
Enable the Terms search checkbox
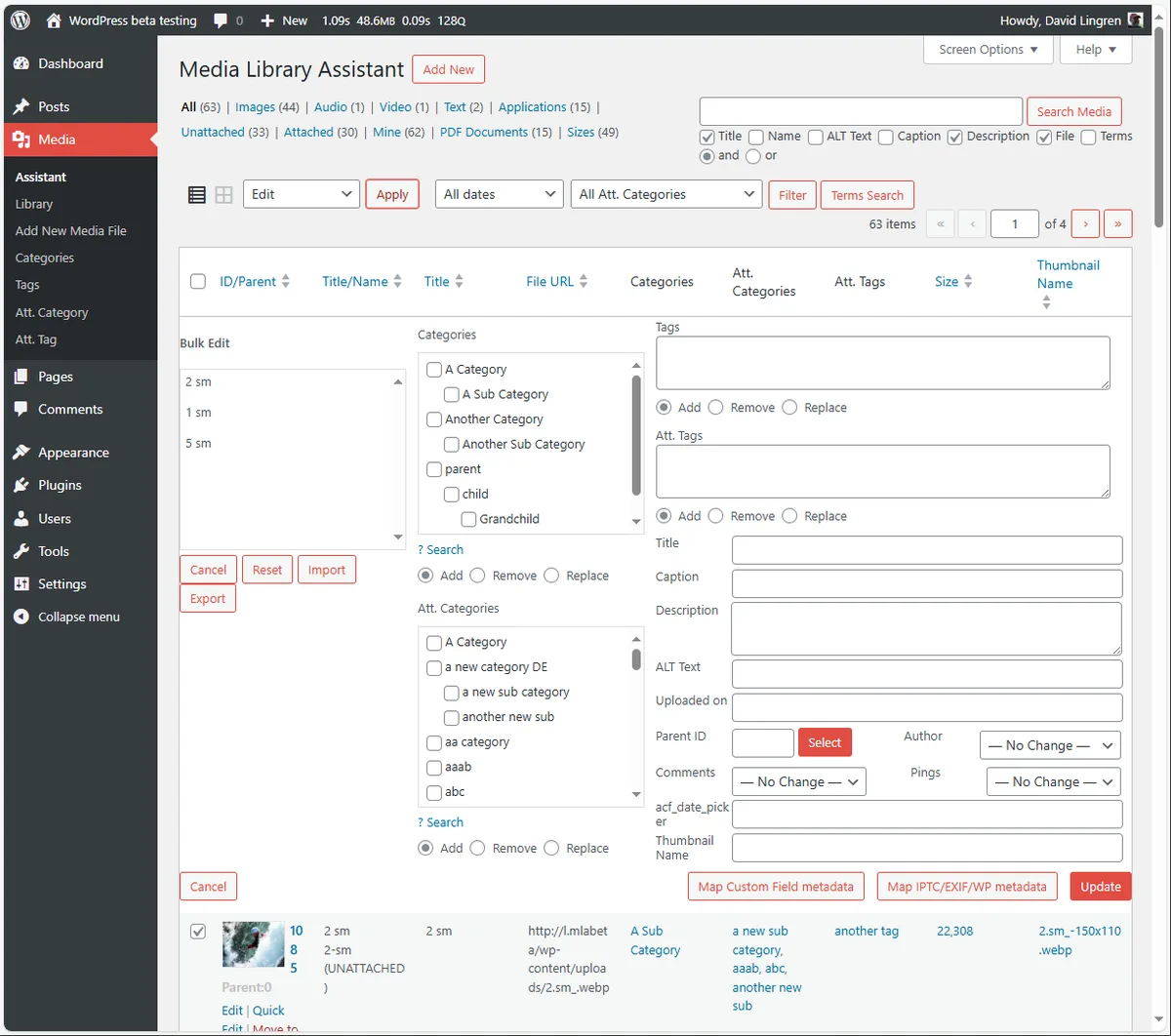point(1088,137)
